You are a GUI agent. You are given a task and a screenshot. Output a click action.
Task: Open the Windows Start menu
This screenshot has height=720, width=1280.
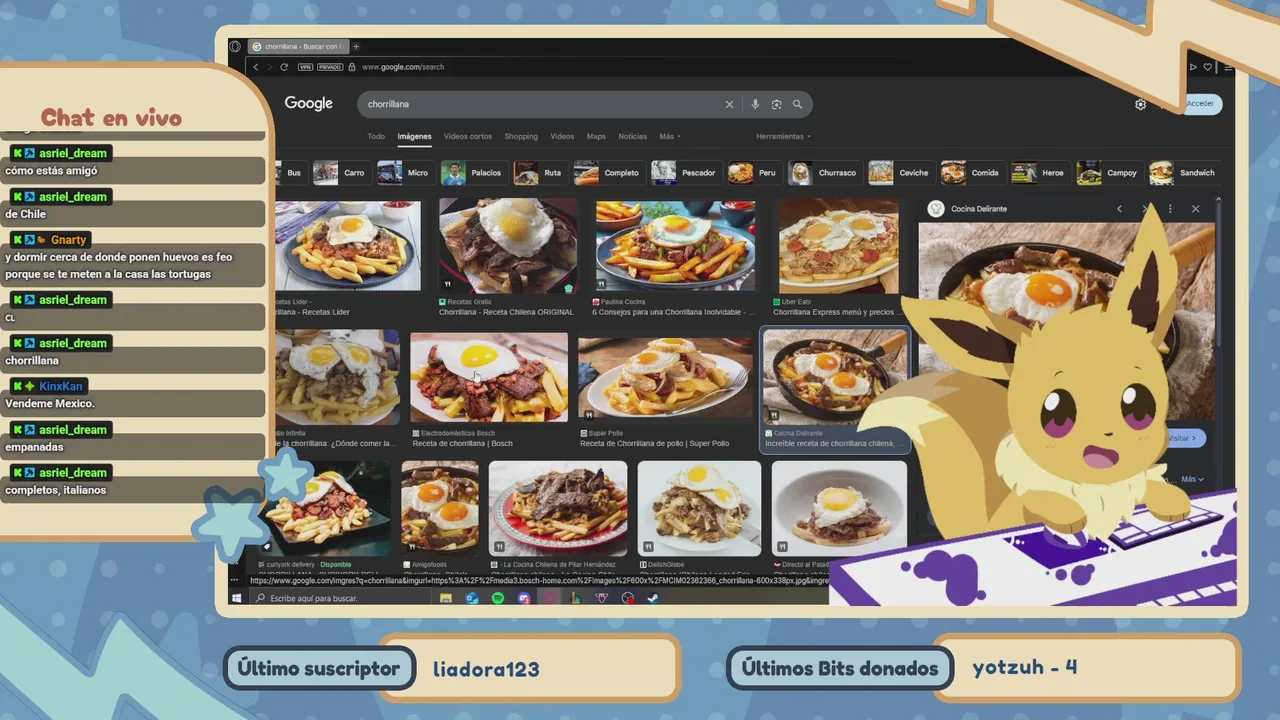click(x=237, y=598)
